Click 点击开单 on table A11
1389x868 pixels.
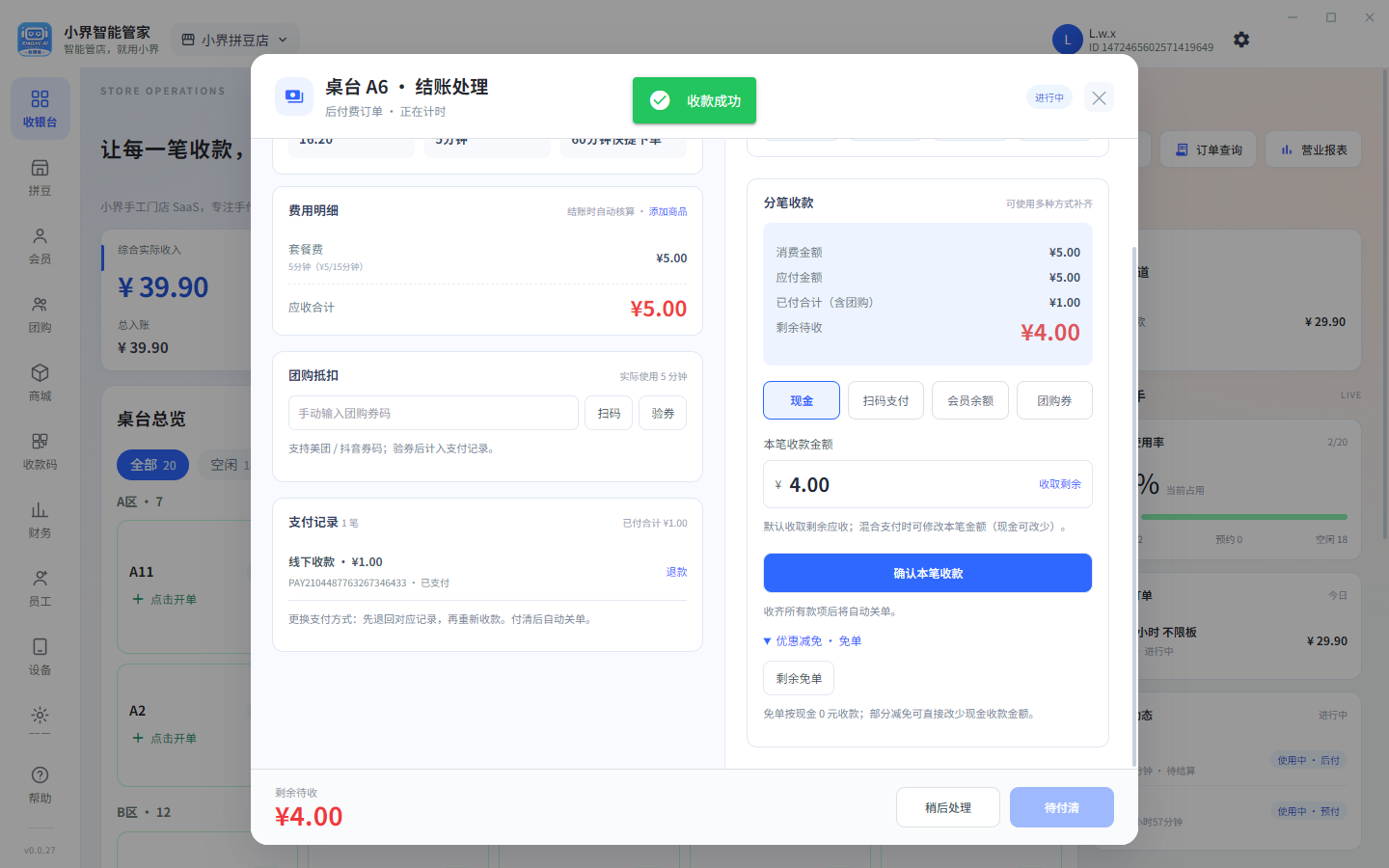[165, 599]
